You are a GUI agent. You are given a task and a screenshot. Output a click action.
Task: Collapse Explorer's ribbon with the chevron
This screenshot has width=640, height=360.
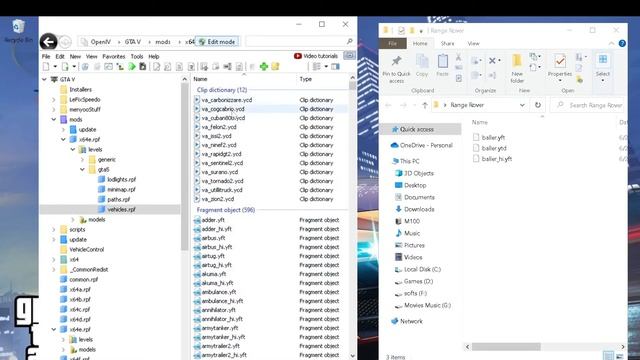coord(611,43)
